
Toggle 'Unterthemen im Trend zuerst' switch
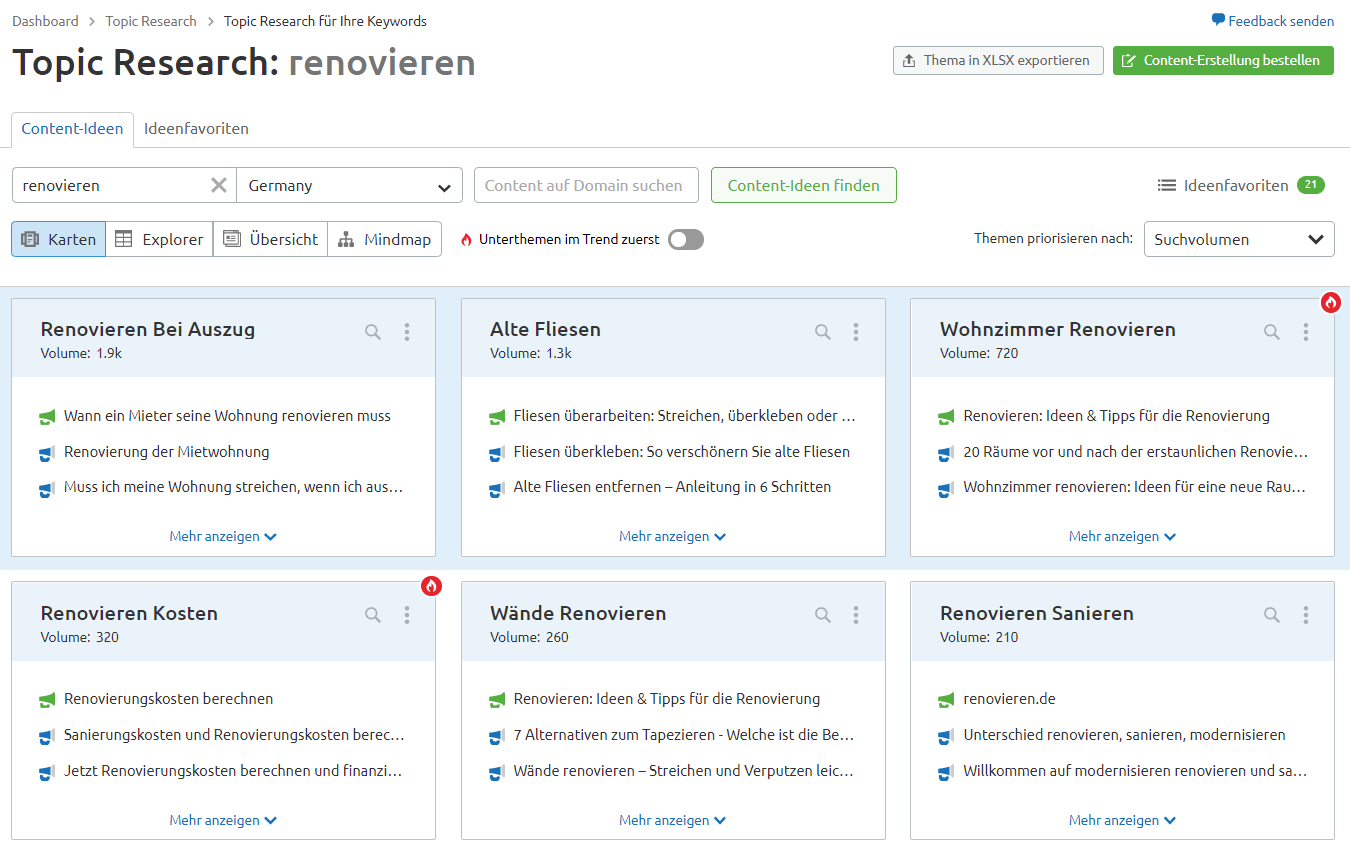(x=686, y=239)
